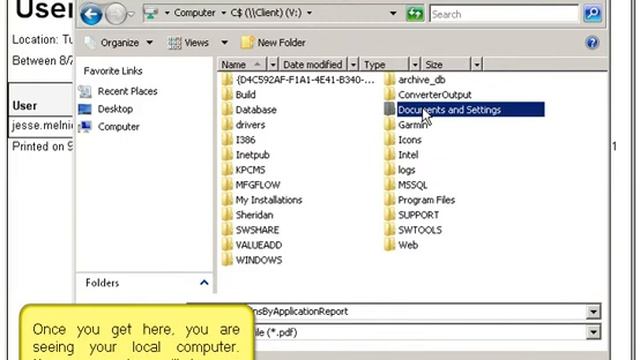The width and height of the screenshot is (640, 360).
Task: Open the Organize menu dropdown
Action: coord(118,42)
